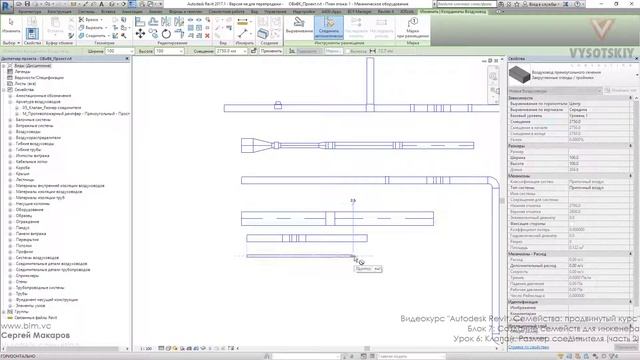Screen dimensions: 640x360
Task: Select 'Трубопроводные системы' tree item
Action: coord(40,288)
